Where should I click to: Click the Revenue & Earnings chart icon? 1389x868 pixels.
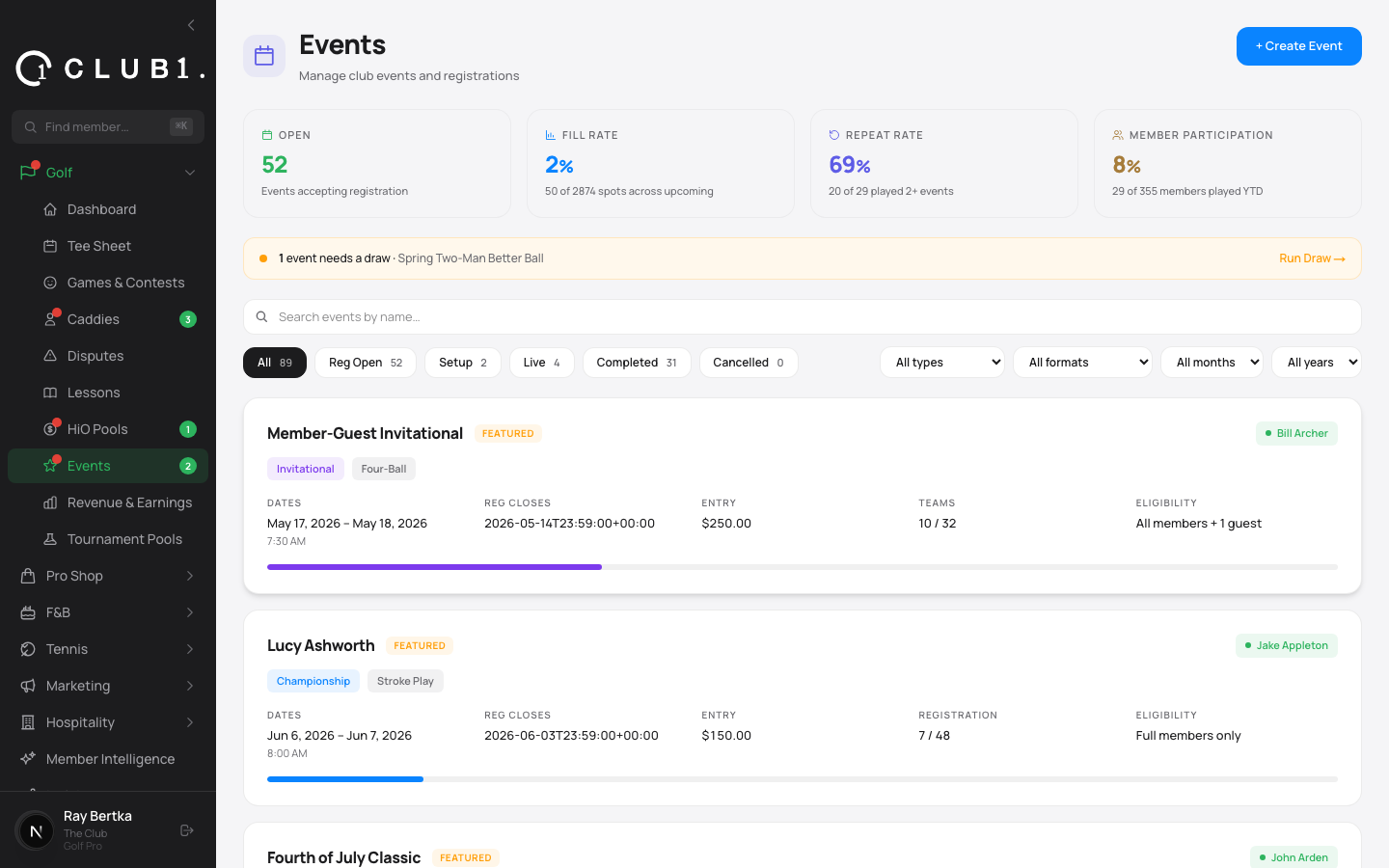(x=50, y=502)
